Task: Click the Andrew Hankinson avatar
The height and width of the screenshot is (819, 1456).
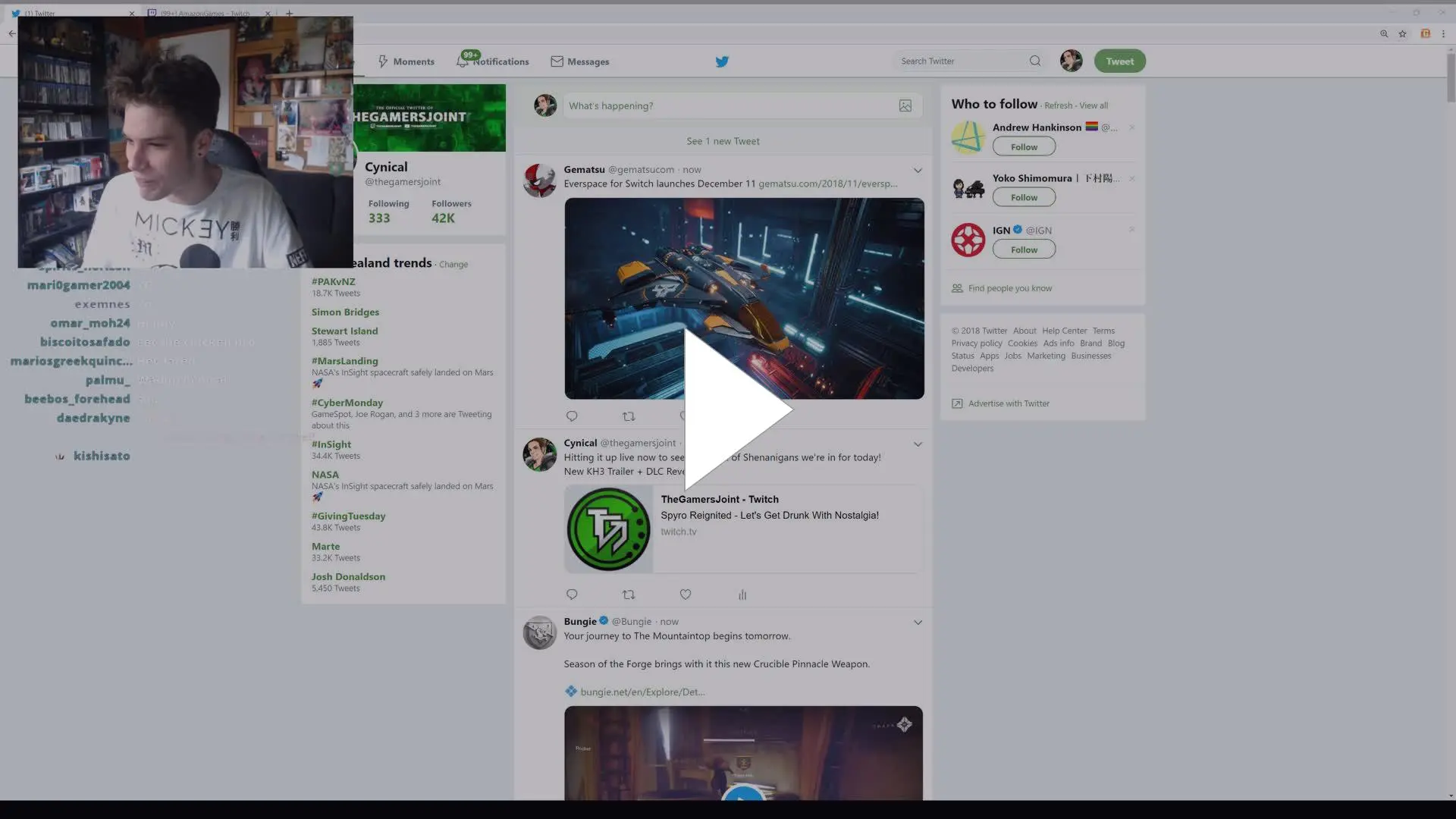Action: (x=968, y=138)
